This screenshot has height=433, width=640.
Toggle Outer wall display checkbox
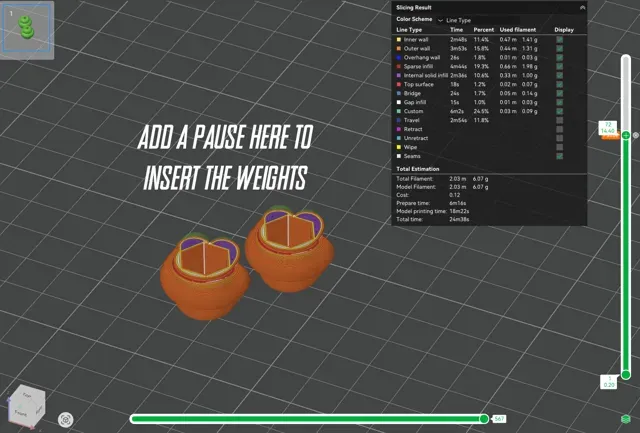click(x=560, y=49)
